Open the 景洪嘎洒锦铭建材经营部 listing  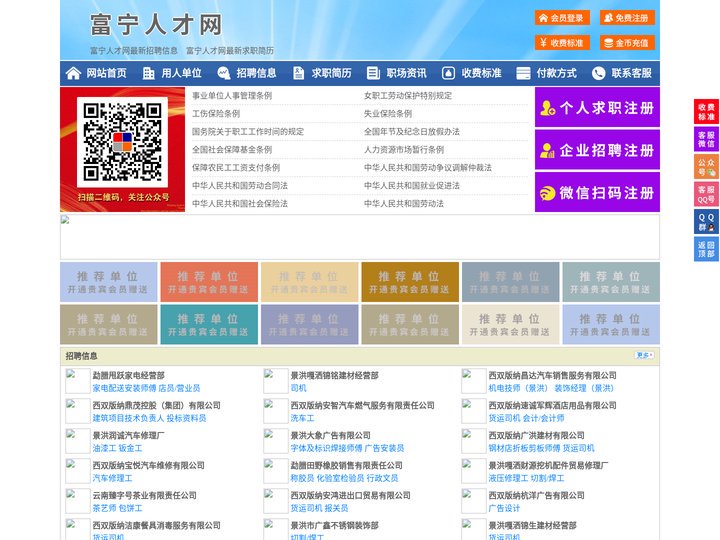point(335,375)
